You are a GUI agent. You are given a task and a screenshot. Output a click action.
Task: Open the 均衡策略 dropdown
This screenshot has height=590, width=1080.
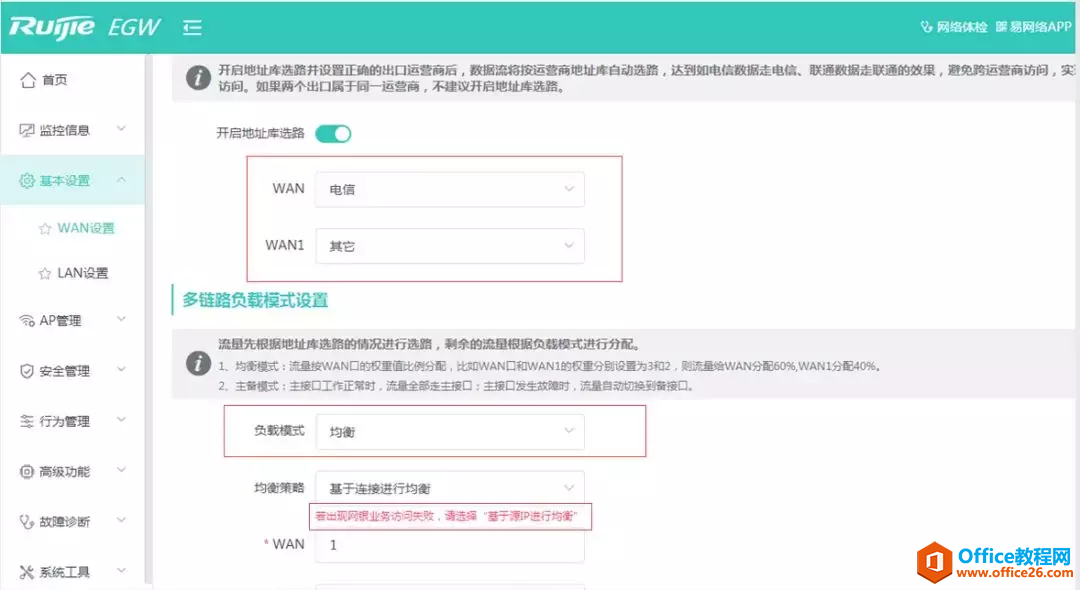[450, 488]
